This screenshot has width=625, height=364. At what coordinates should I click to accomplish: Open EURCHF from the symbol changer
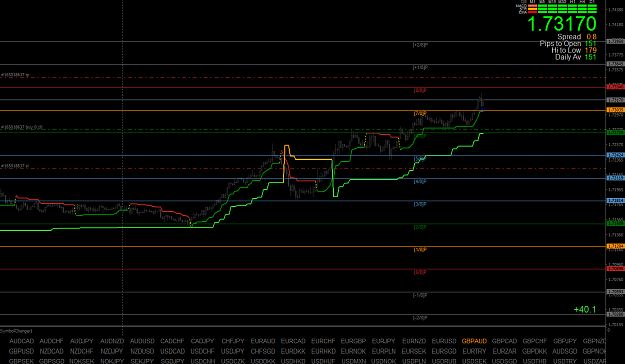pos(323,341)
